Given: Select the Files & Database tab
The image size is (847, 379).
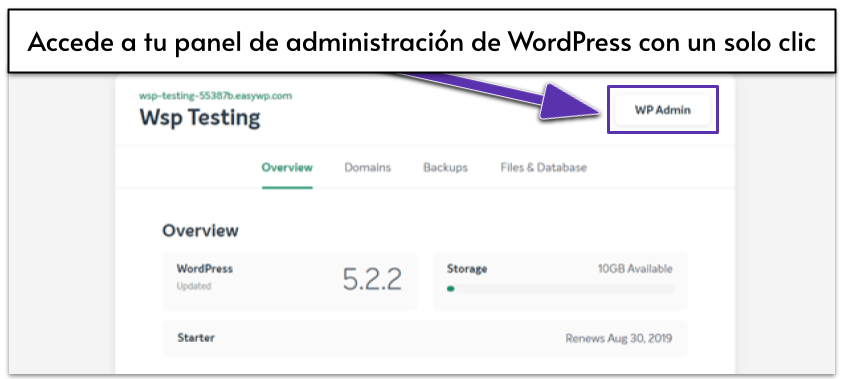Looking at the screenshot, I should click(543, 167).
